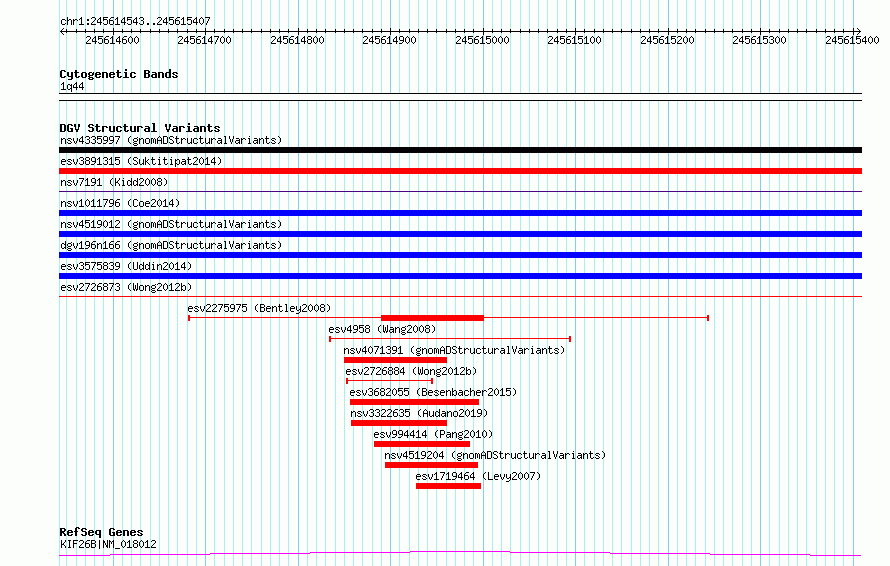Click the red esv3682055 variant bar
890x566 pixels.
coord(414,403)
